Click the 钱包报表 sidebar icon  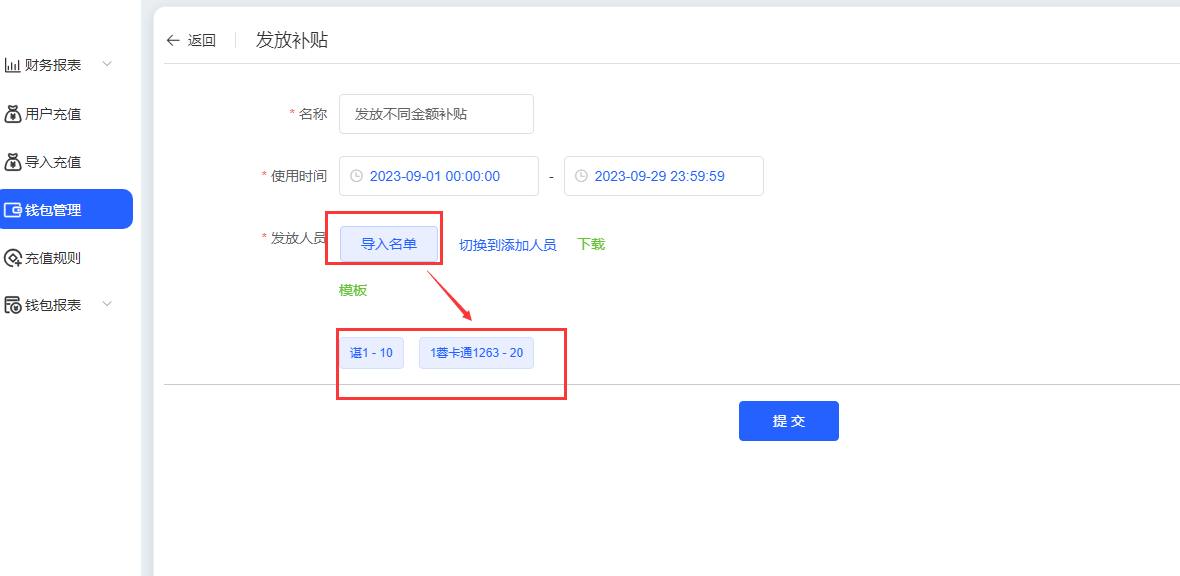pyautogui.click(x=13, y=305)
